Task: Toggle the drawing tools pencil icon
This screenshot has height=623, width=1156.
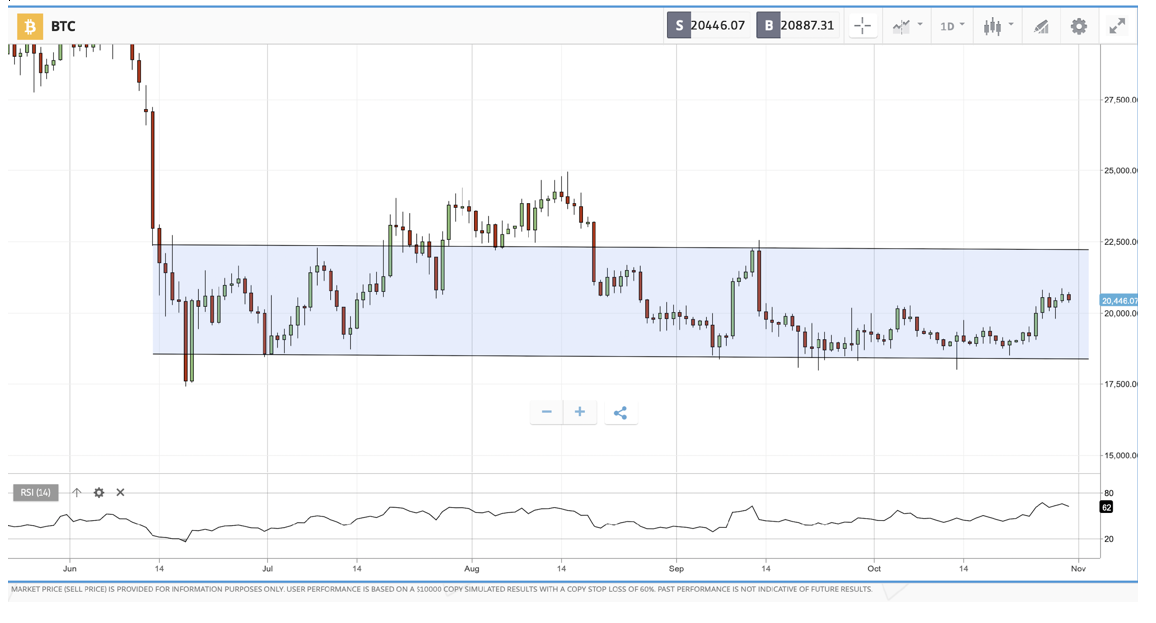Action: [1041, 26]
